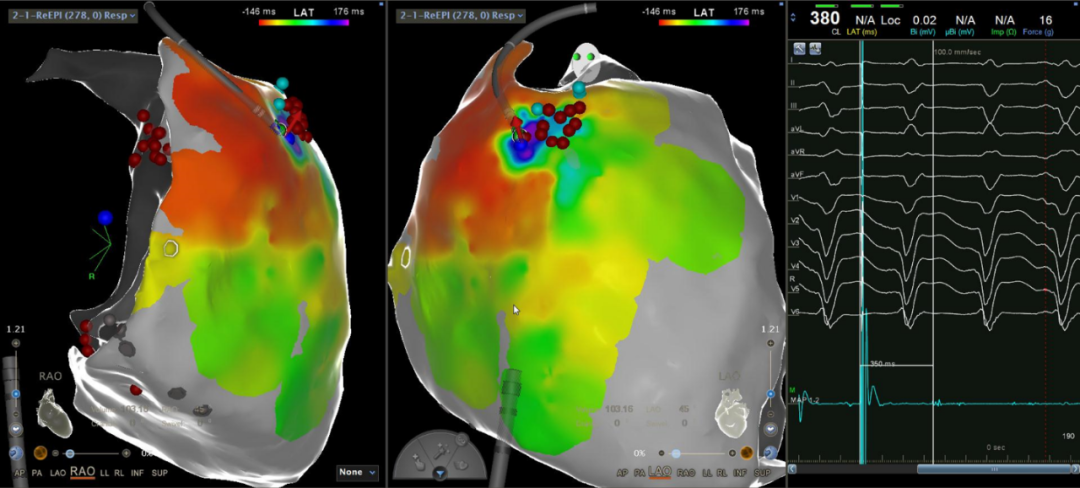The height and width of the screenshot is (488, 1080).
Task: Select RL view in right viewer
Action: point(722,472)
